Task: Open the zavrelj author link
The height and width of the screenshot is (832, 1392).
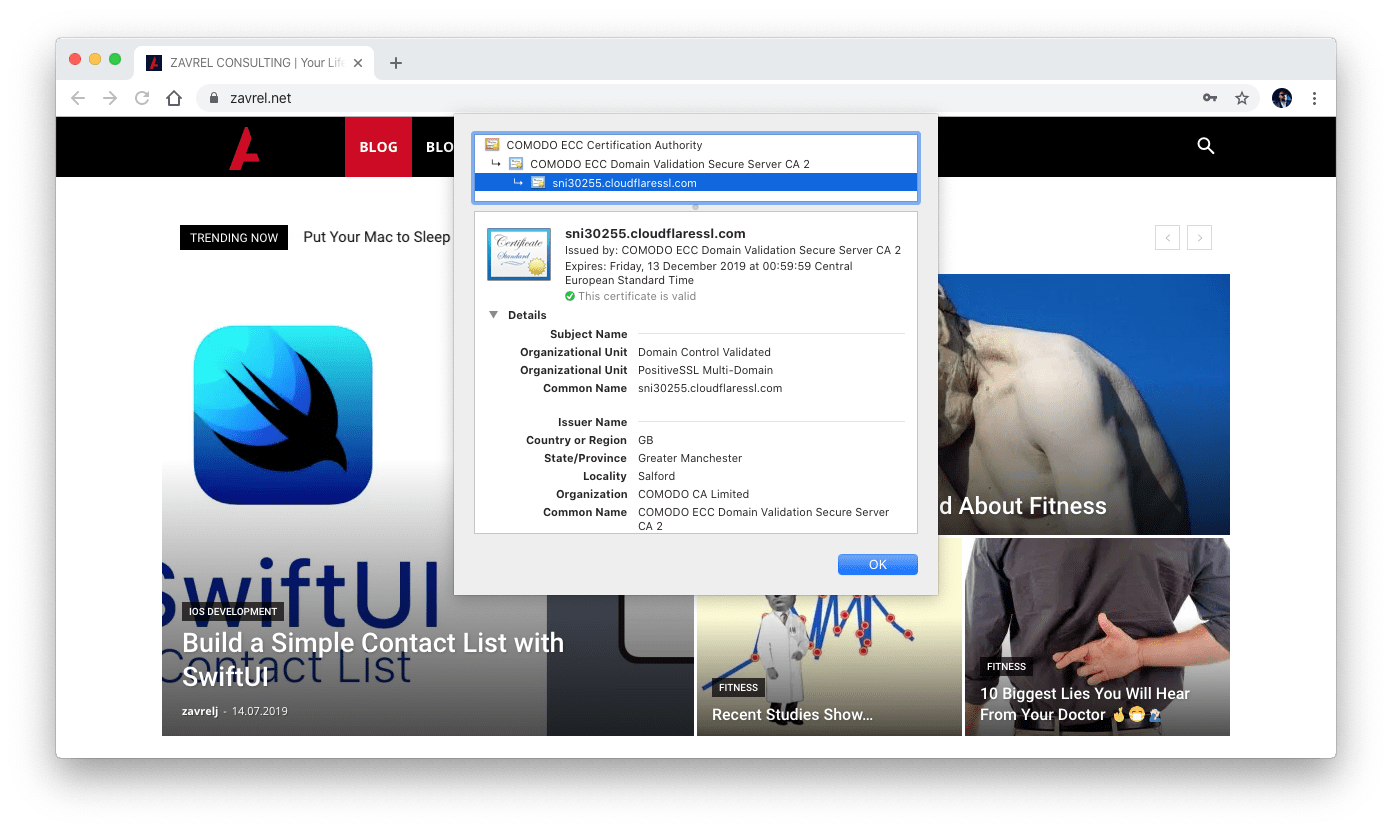Action: [x=200, y=711]
